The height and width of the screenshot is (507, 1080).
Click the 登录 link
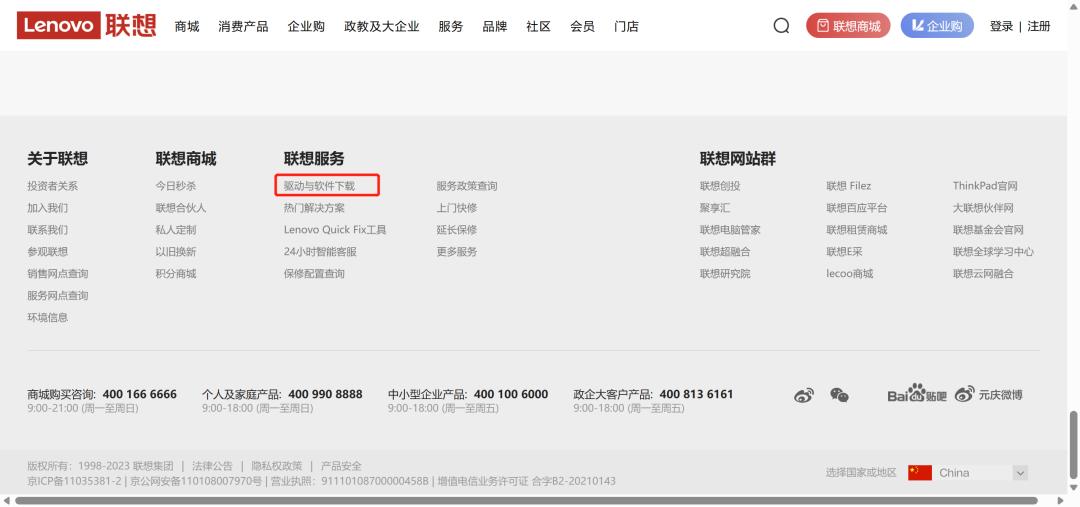[x=1001, y=26]
